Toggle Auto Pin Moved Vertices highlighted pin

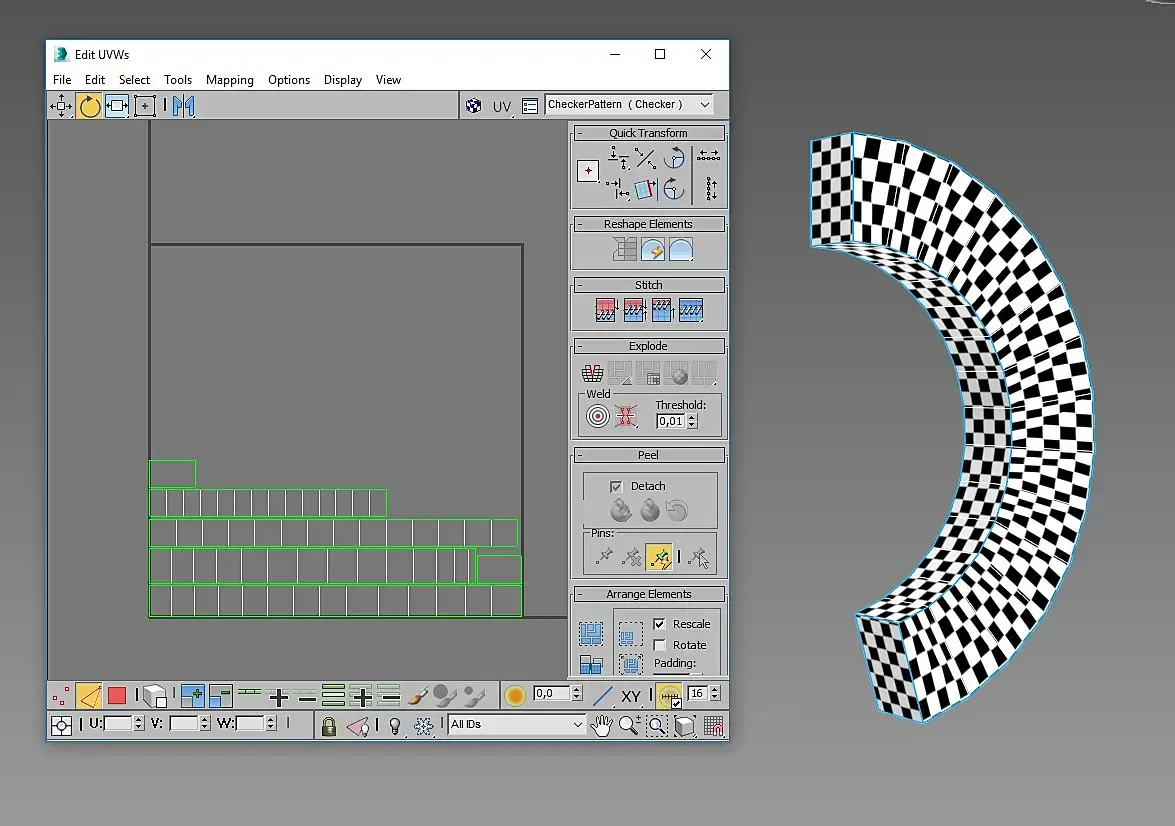coord(659,556)
